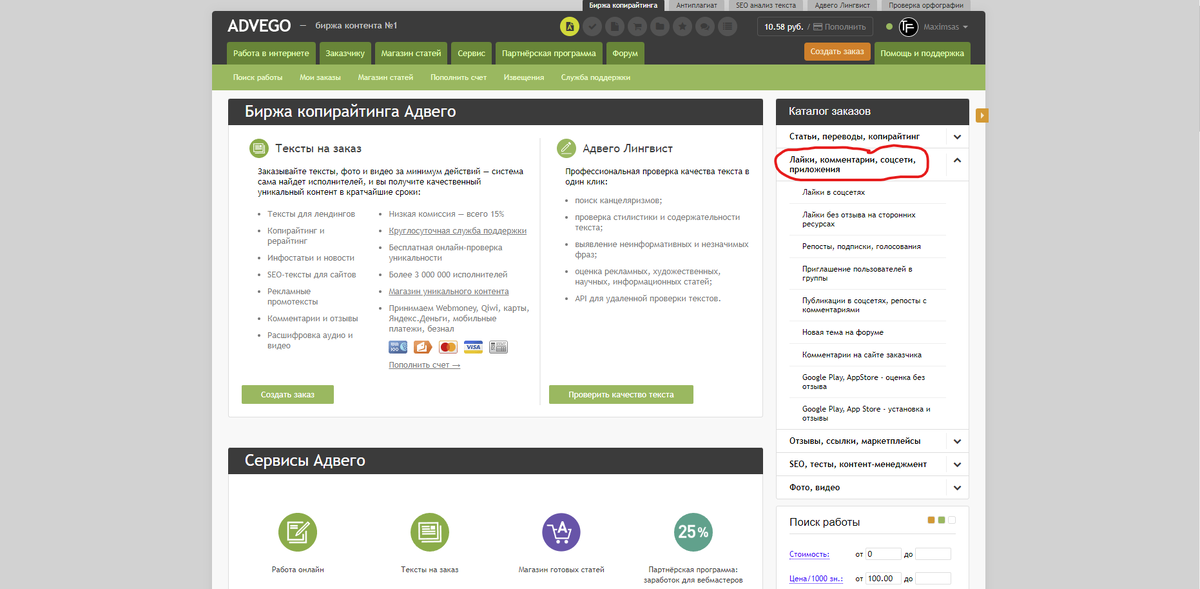This screenshot has width=1200, height=589.
Task: Click the orange side-panel arrow tab
Action: (982, 115)
